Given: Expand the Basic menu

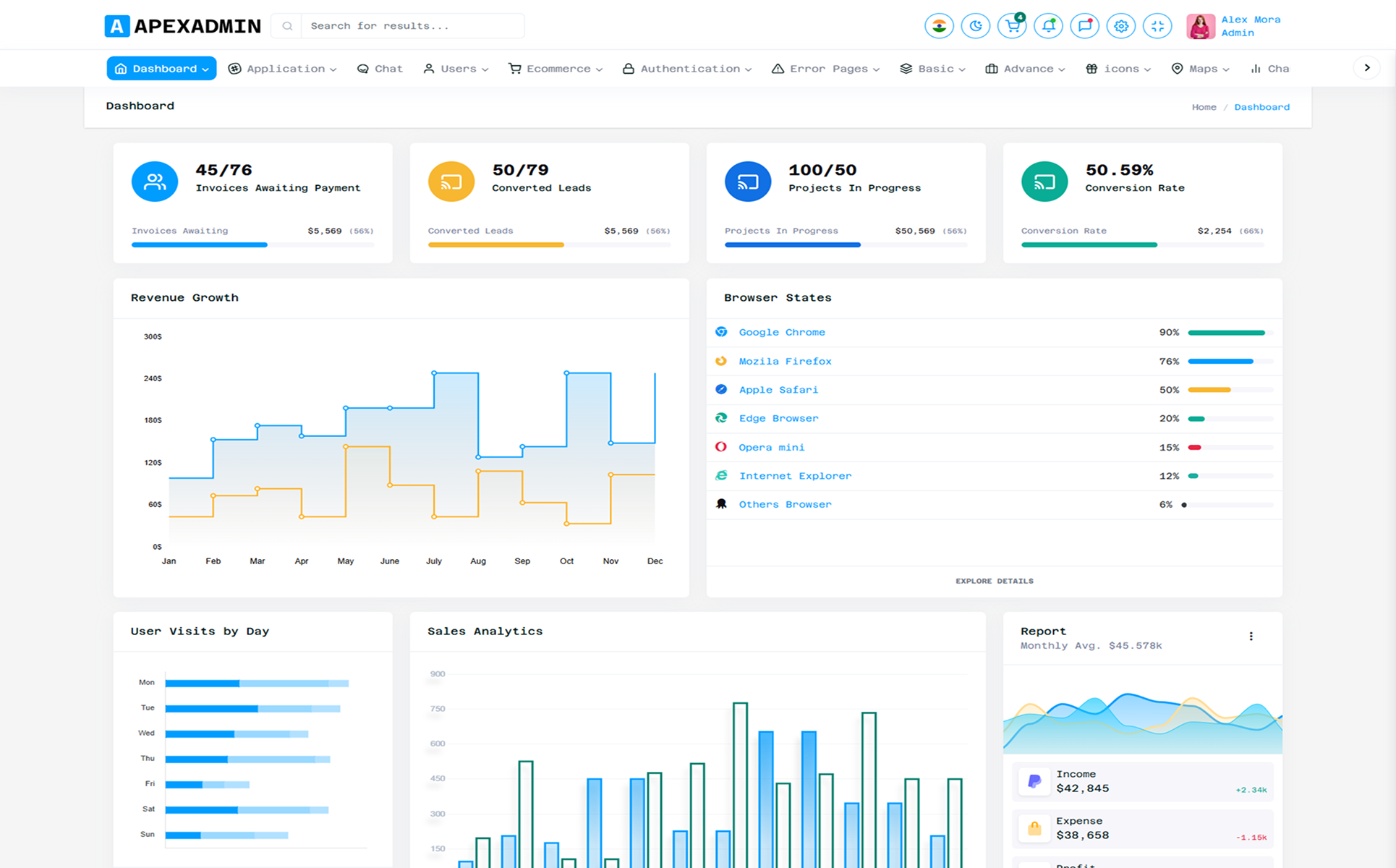Looking at the screenshot, I should click(x=932, y=69).
